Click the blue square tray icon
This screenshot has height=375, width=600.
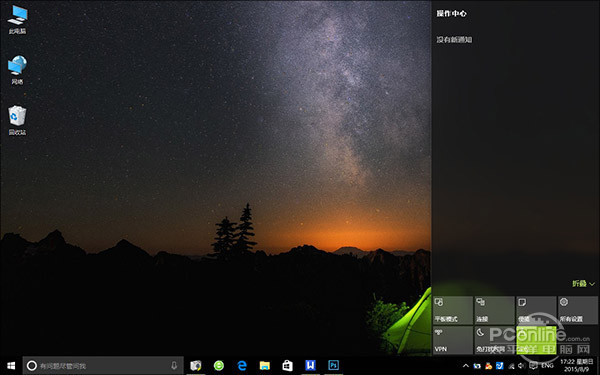[x=500, y=366]
